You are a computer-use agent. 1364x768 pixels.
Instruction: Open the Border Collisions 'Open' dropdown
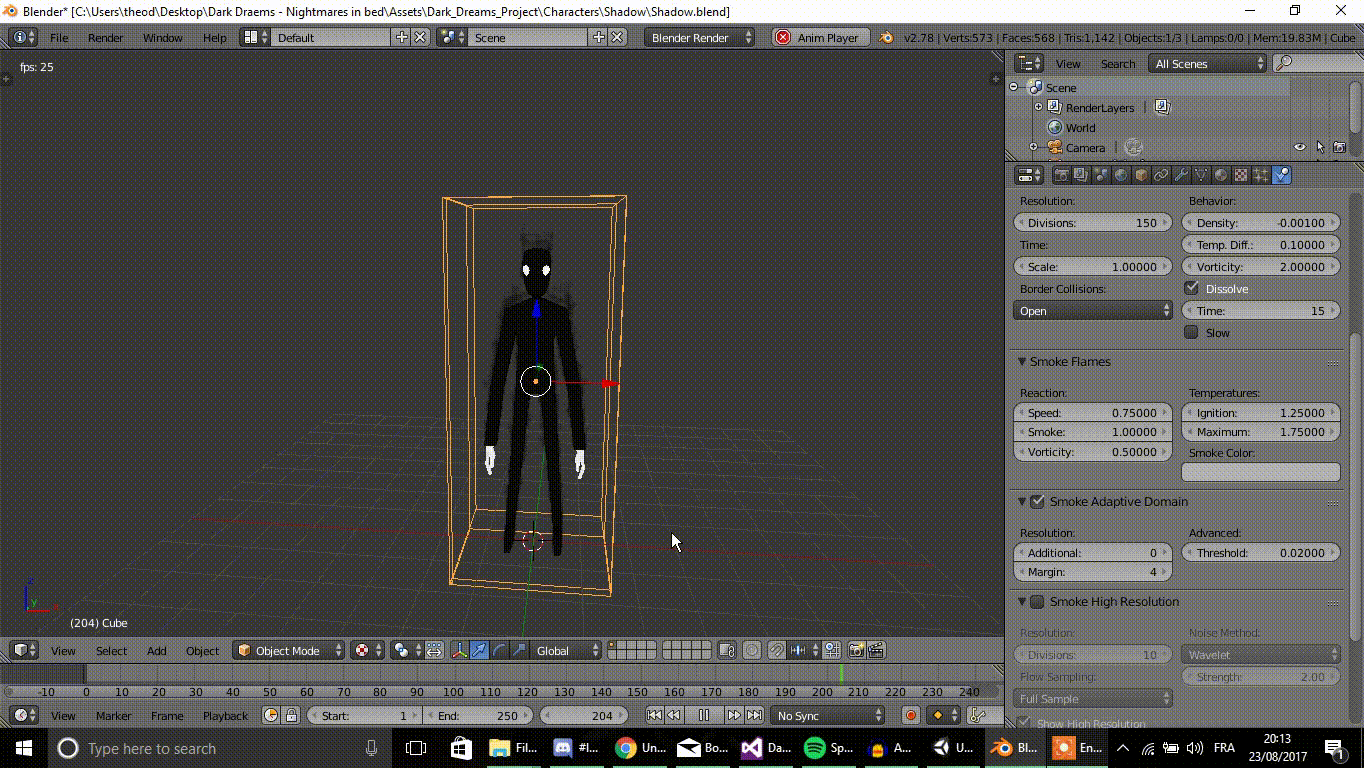click(1093, 311)
